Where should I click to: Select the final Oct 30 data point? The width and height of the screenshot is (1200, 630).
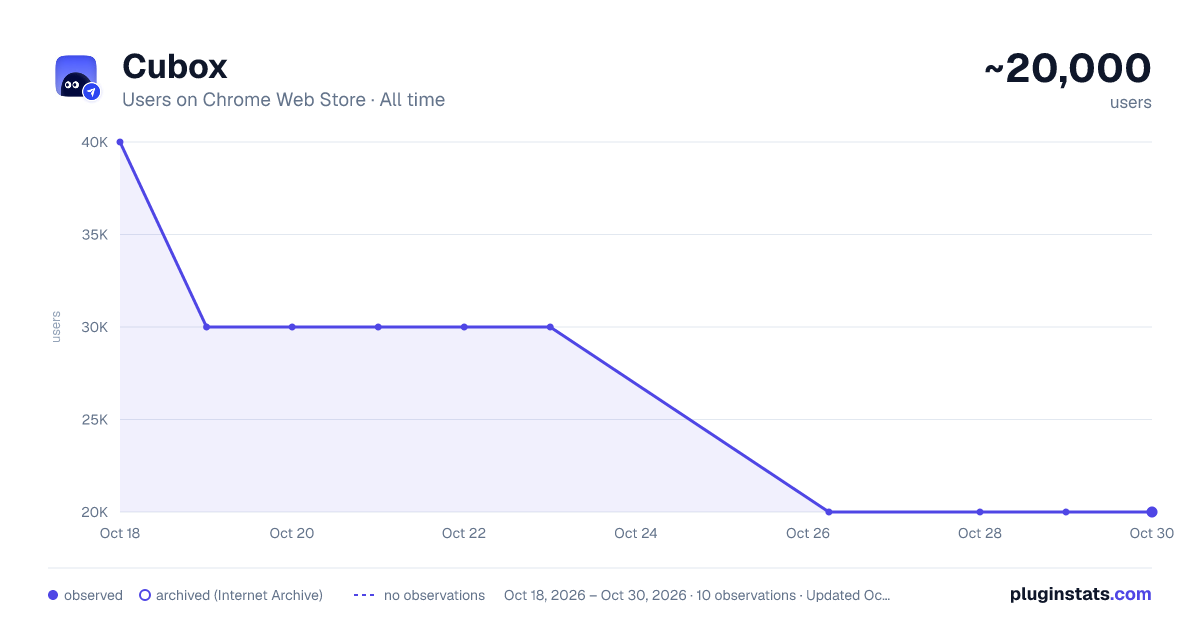(1152, 512)
